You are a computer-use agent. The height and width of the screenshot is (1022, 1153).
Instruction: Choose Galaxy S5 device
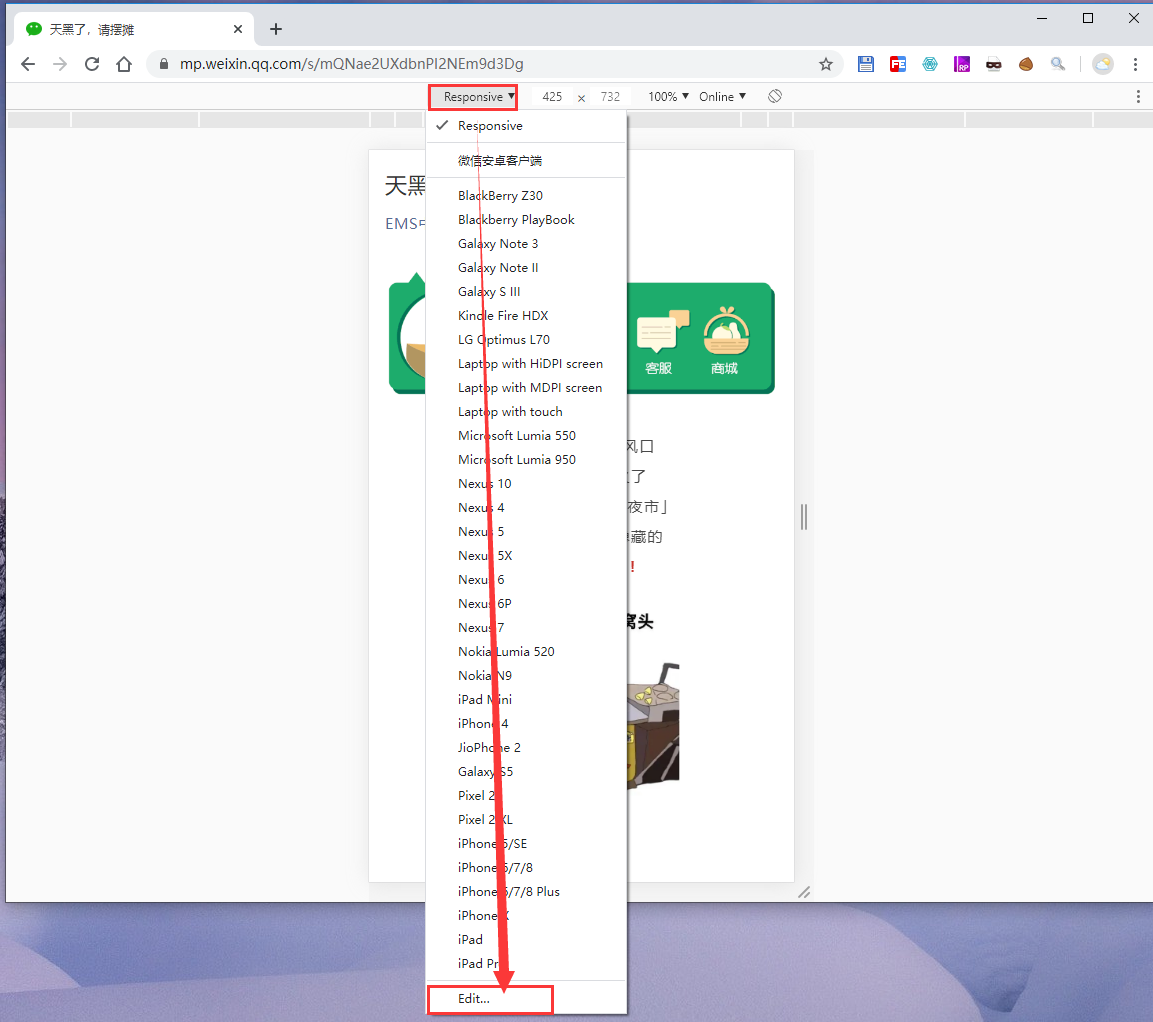tap(526, 772)
